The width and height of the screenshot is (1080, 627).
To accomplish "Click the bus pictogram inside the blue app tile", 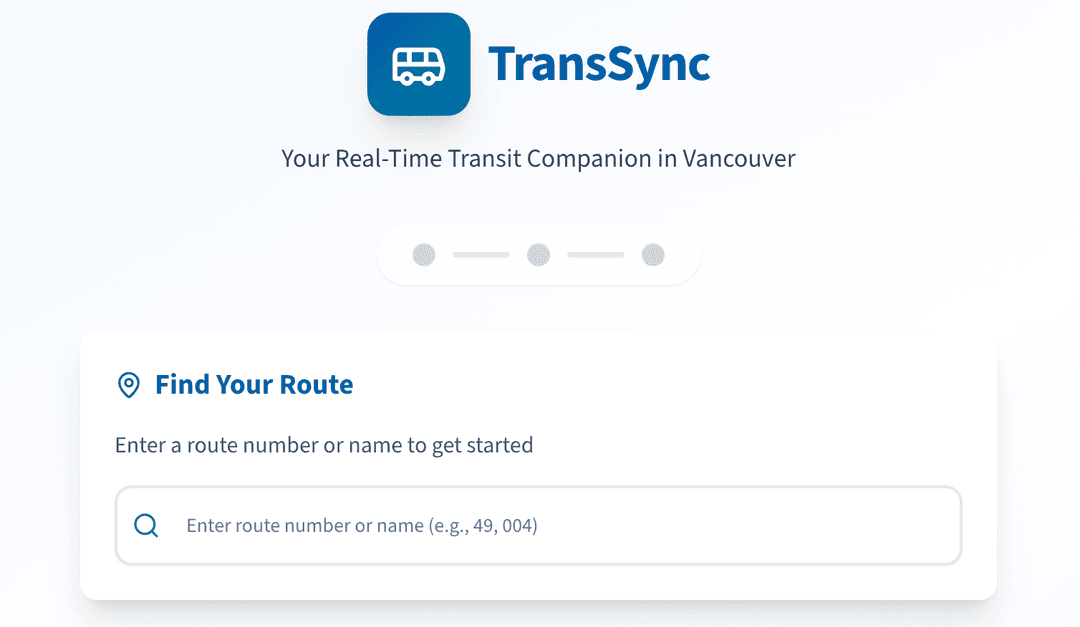I will (x=418, y=63).
